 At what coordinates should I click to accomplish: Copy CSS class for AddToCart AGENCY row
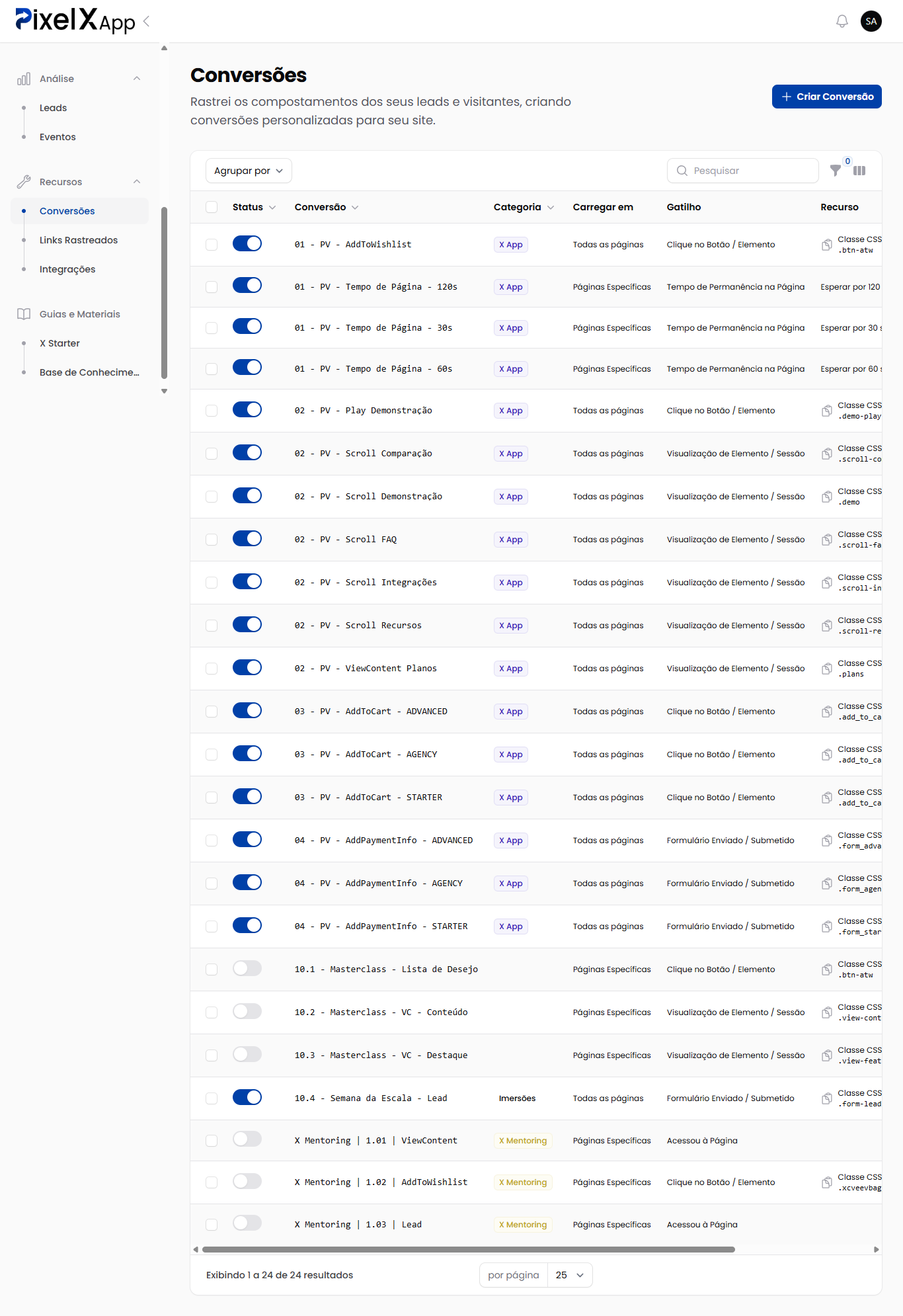coord(827,755)
